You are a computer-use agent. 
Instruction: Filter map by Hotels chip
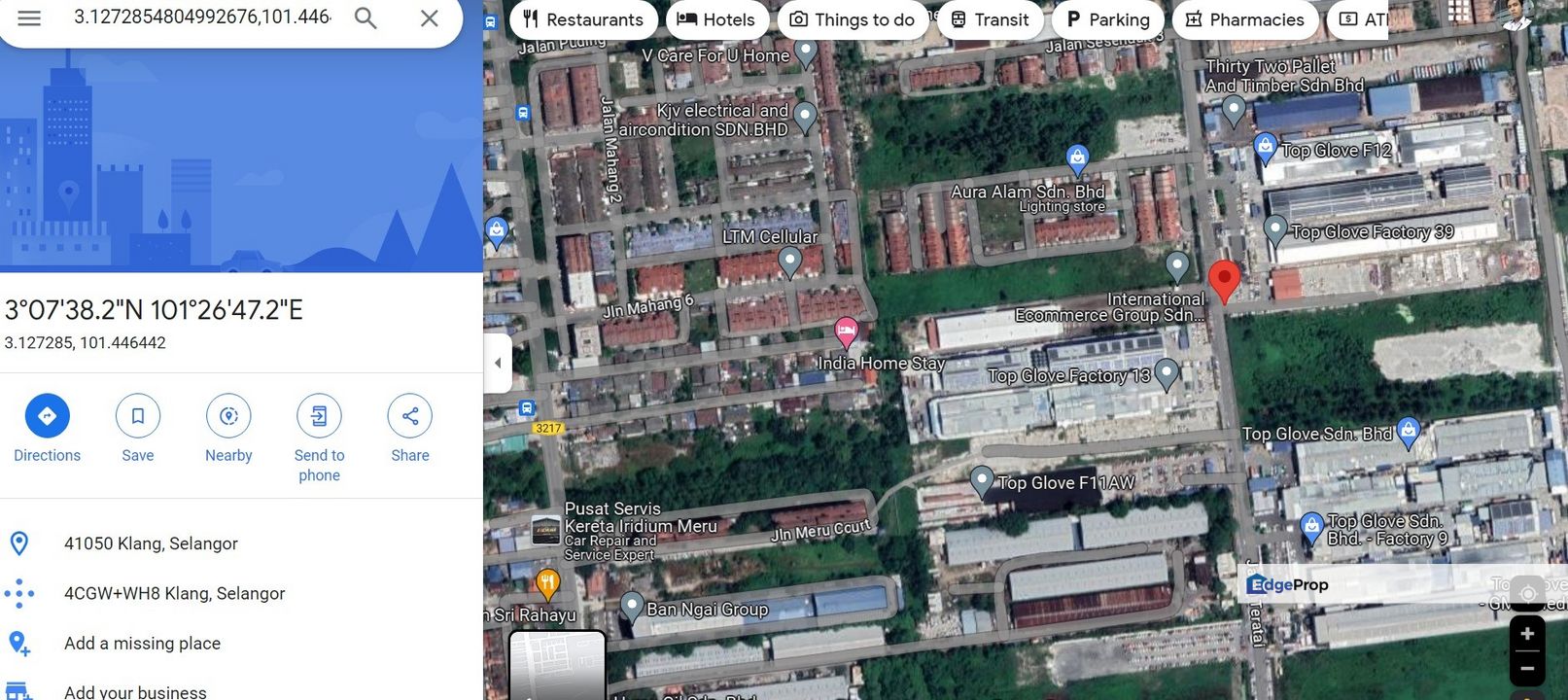[x=715, y=19]
